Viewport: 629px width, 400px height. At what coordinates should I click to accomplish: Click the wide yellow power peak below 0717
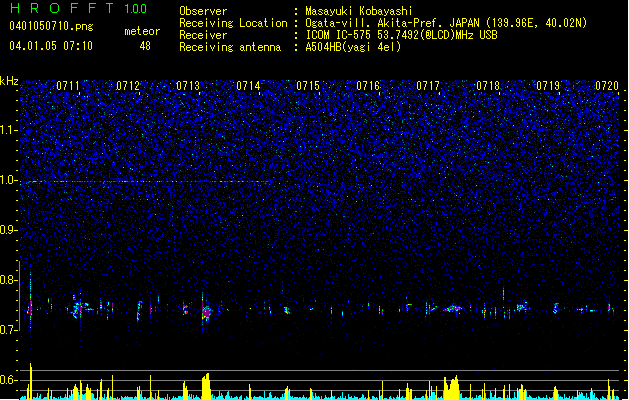pyautogui.click(x=452, y=388)
